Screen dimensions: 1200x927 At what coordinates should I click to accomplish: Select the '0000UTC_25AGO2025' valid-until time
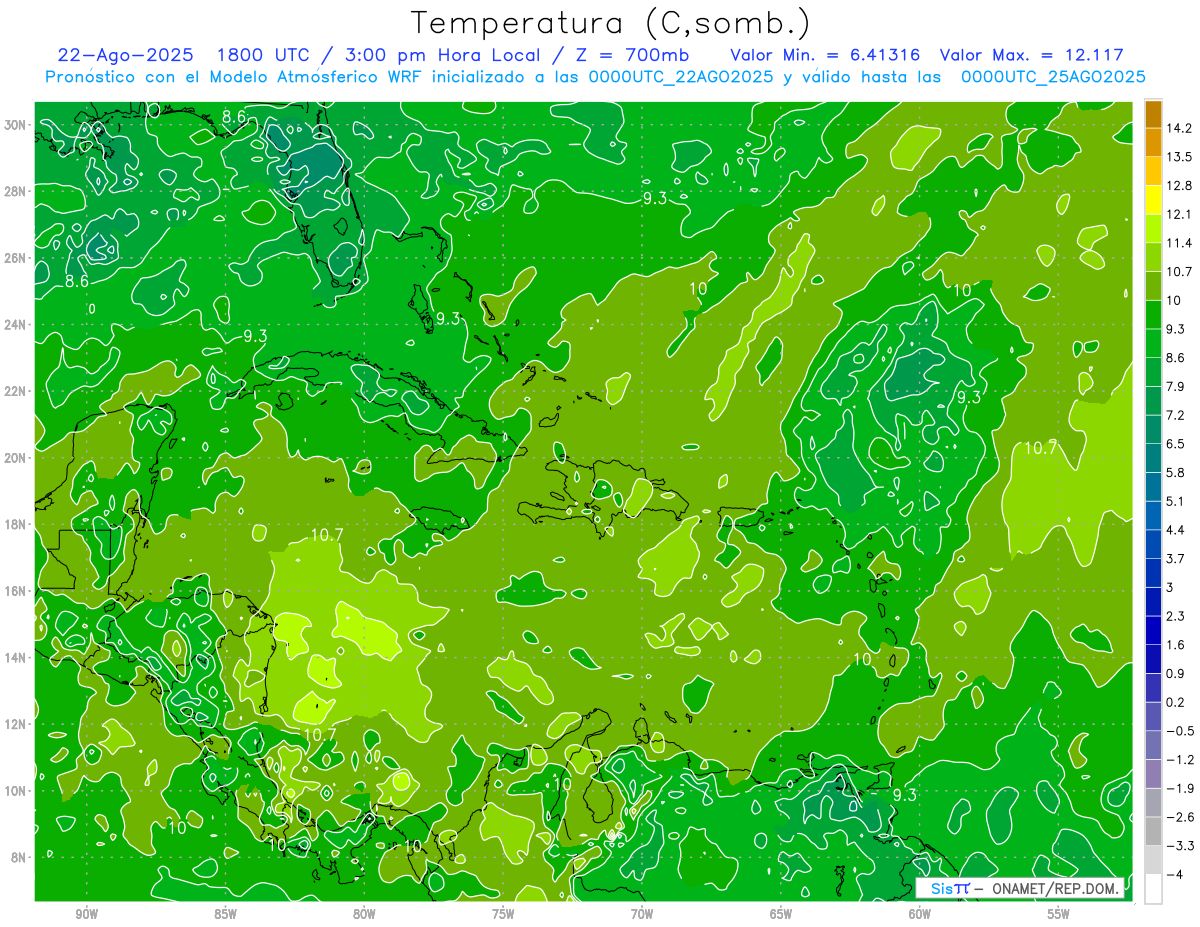click(x=1053, y=77)
